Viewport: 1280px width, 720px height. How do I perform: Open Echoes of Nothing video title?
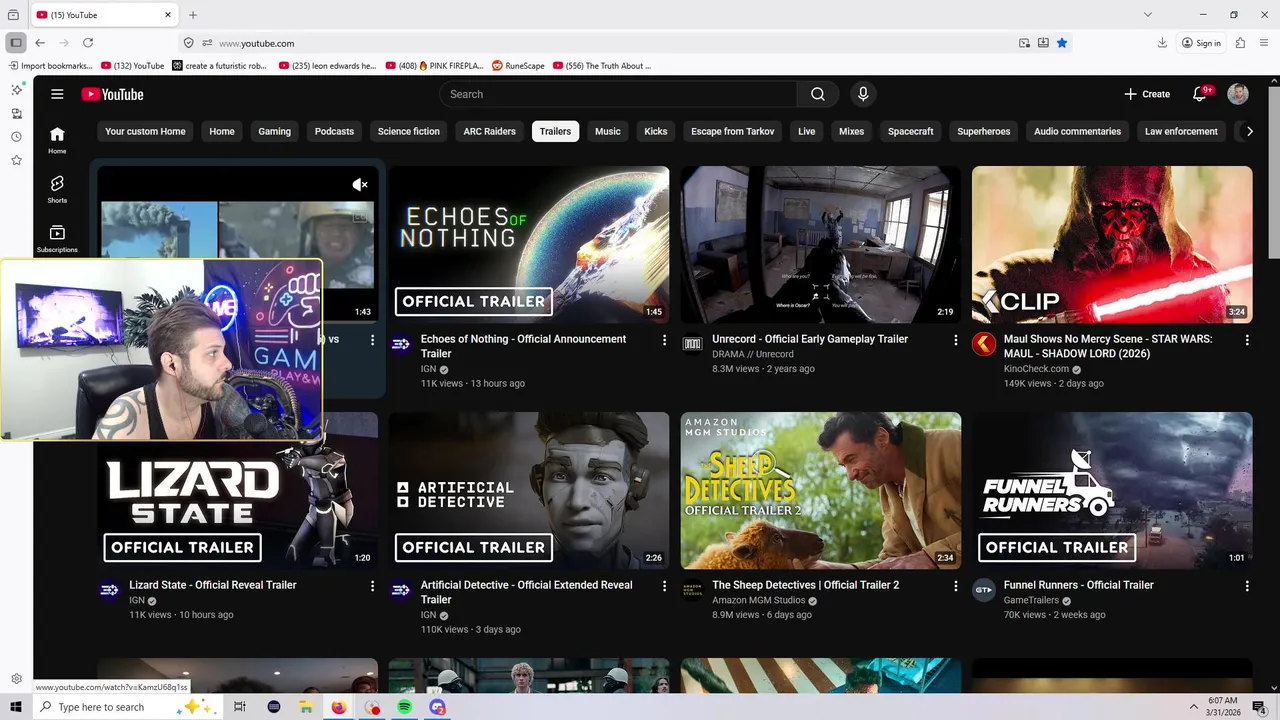(523, 346)
